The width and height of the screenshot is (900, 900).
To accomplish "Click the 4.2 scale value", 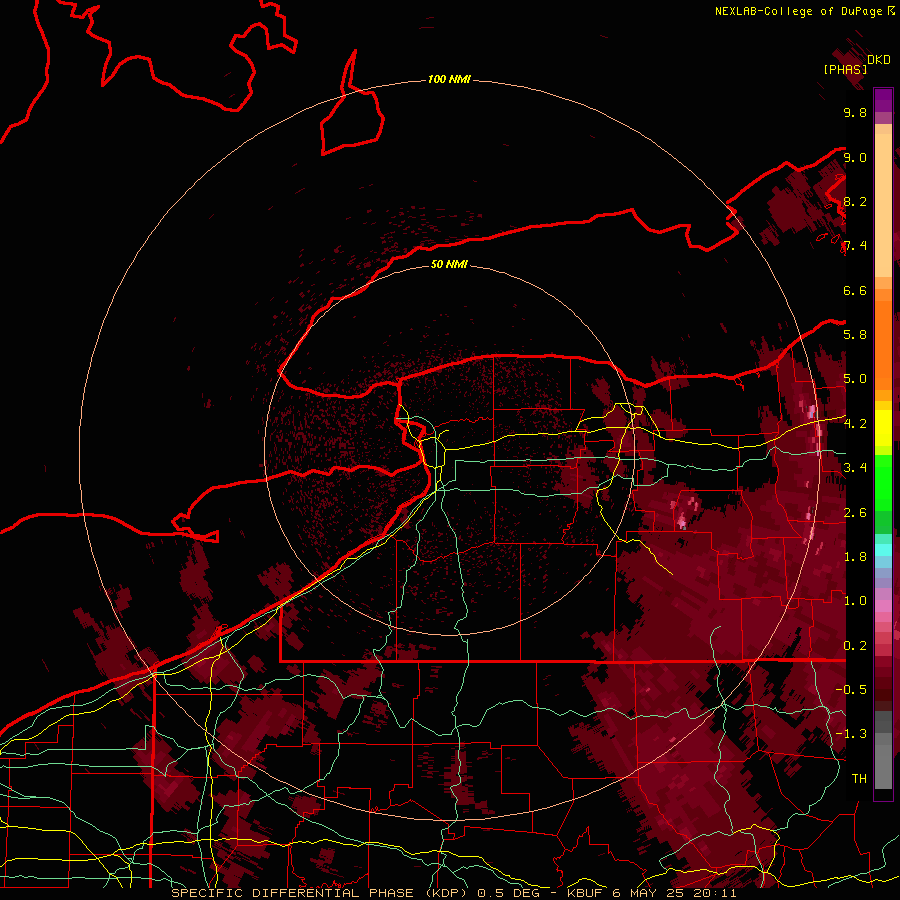I will tap(855, 424).
